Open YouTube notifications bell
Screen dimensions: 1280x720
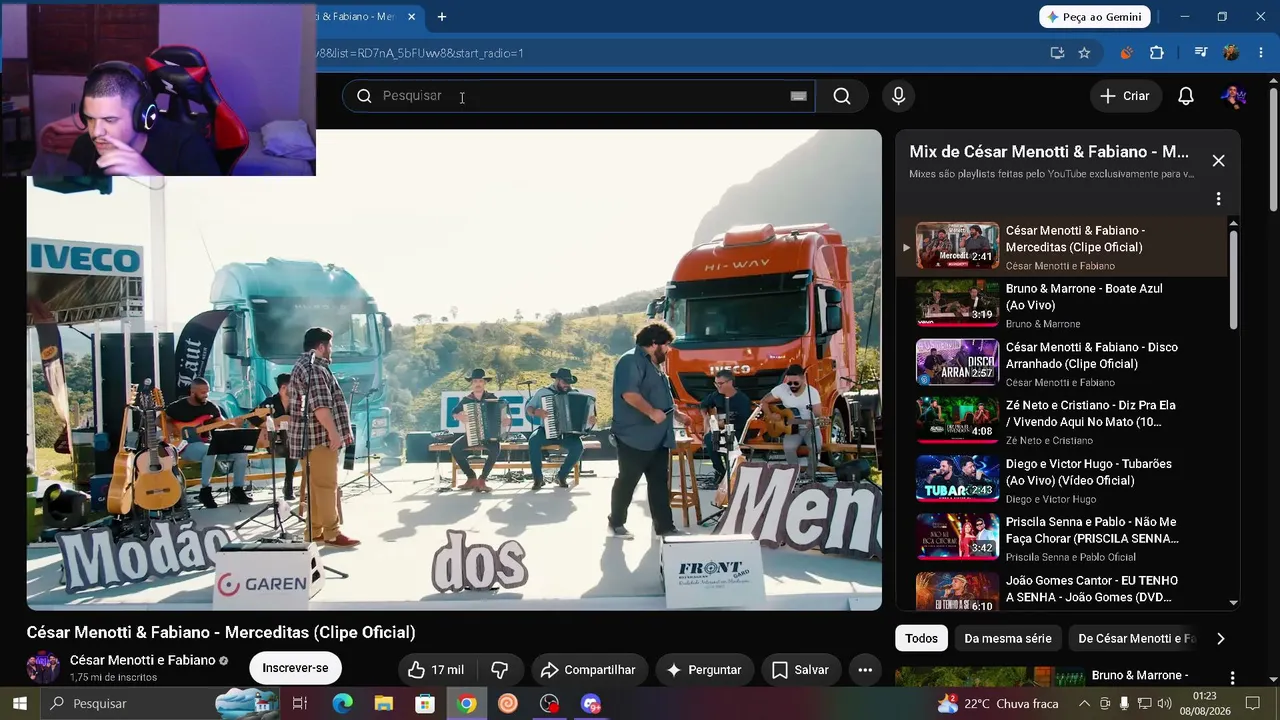1186,96
